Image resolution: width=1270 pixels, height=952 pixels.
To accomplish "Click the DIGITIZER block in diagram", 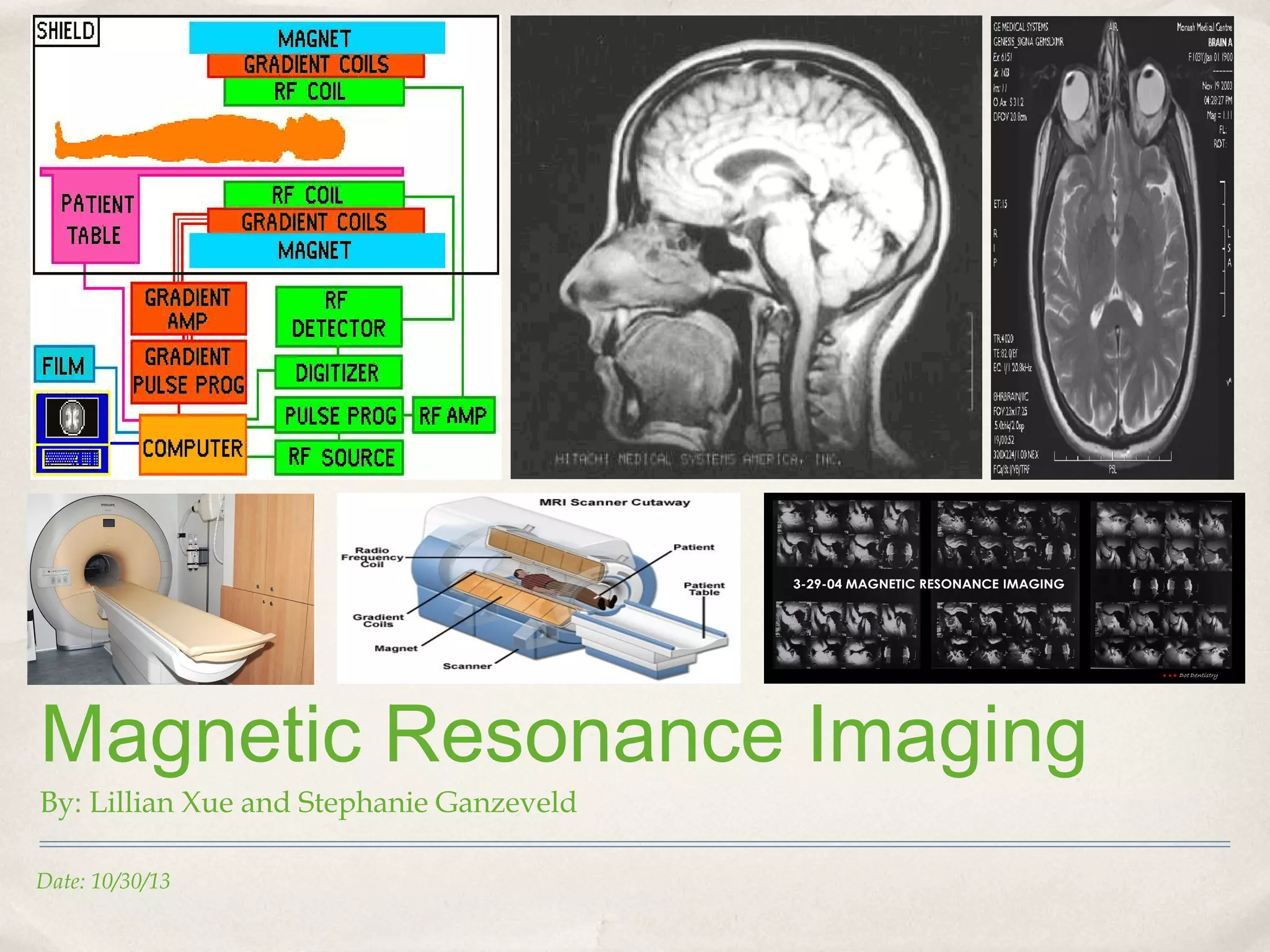I will [338, 372].
